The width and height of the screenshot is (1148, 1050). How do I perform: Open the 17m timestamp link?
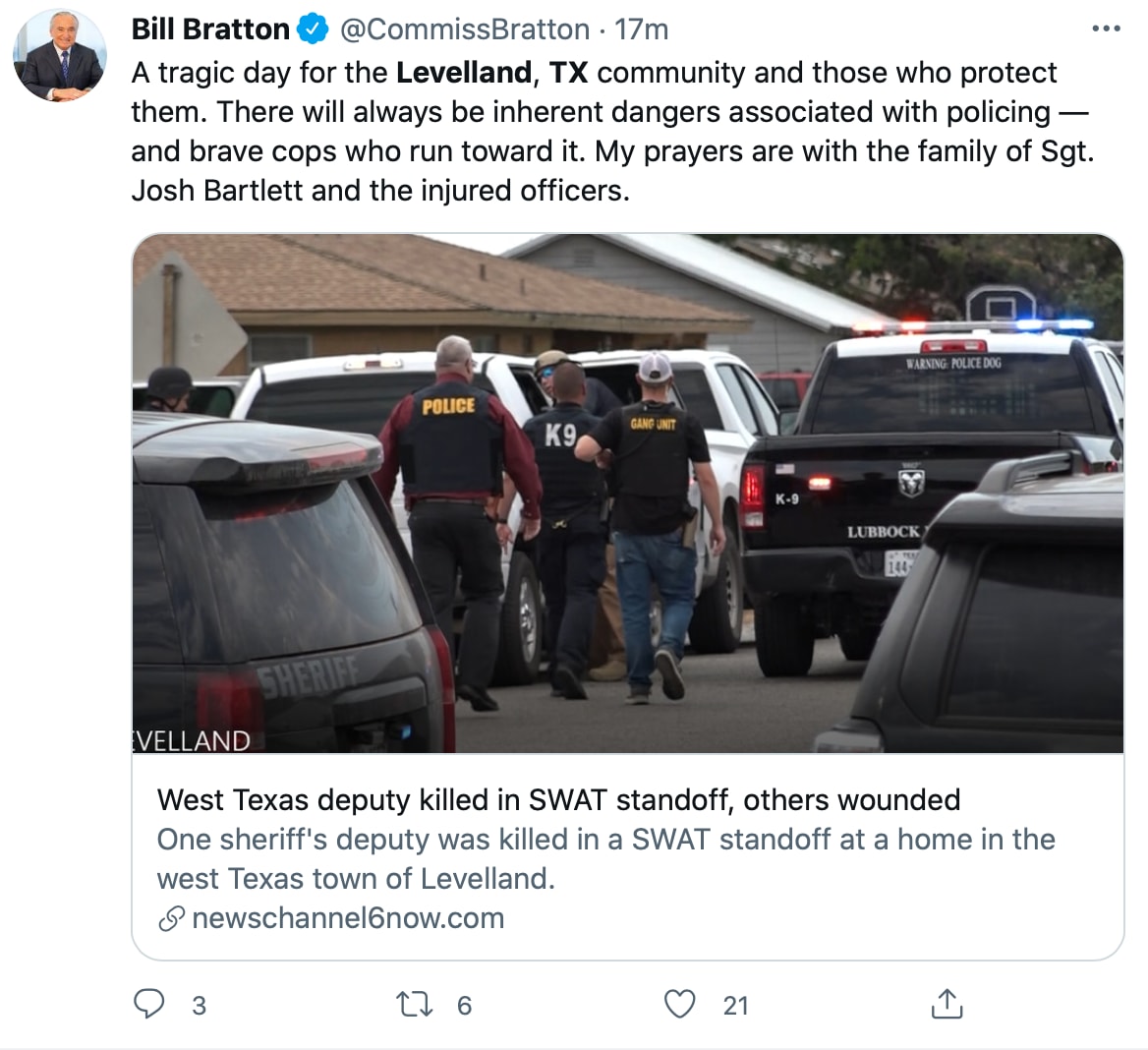click(641, 29)
